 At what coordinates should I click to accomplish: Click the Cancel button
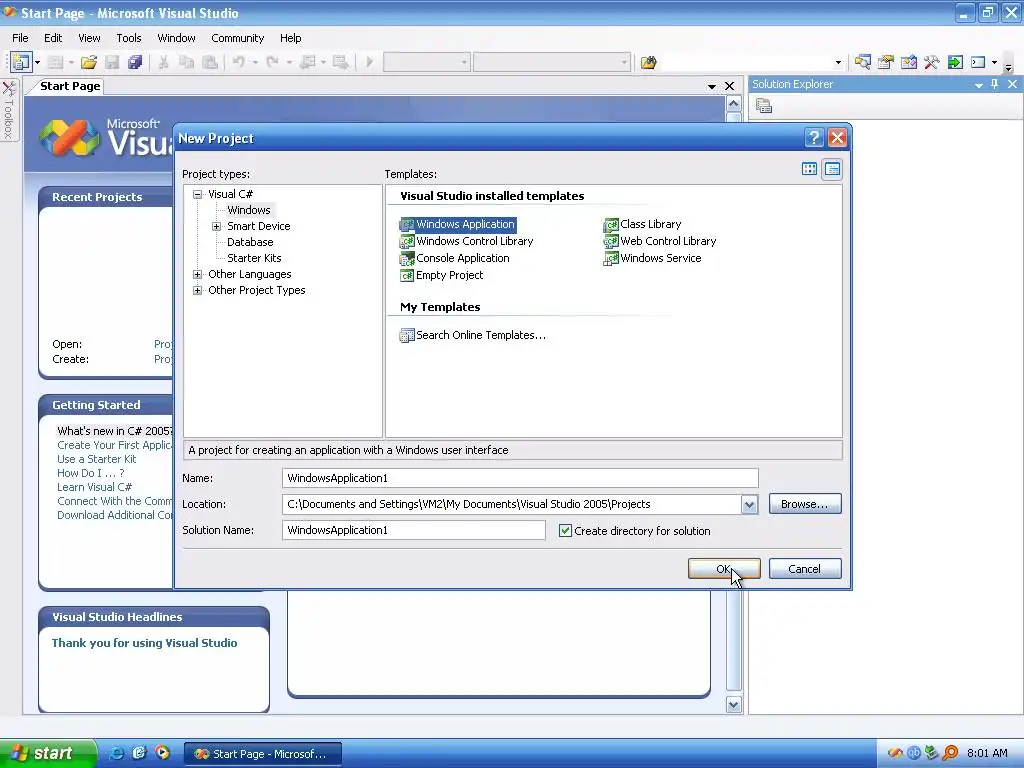[805, 569]
